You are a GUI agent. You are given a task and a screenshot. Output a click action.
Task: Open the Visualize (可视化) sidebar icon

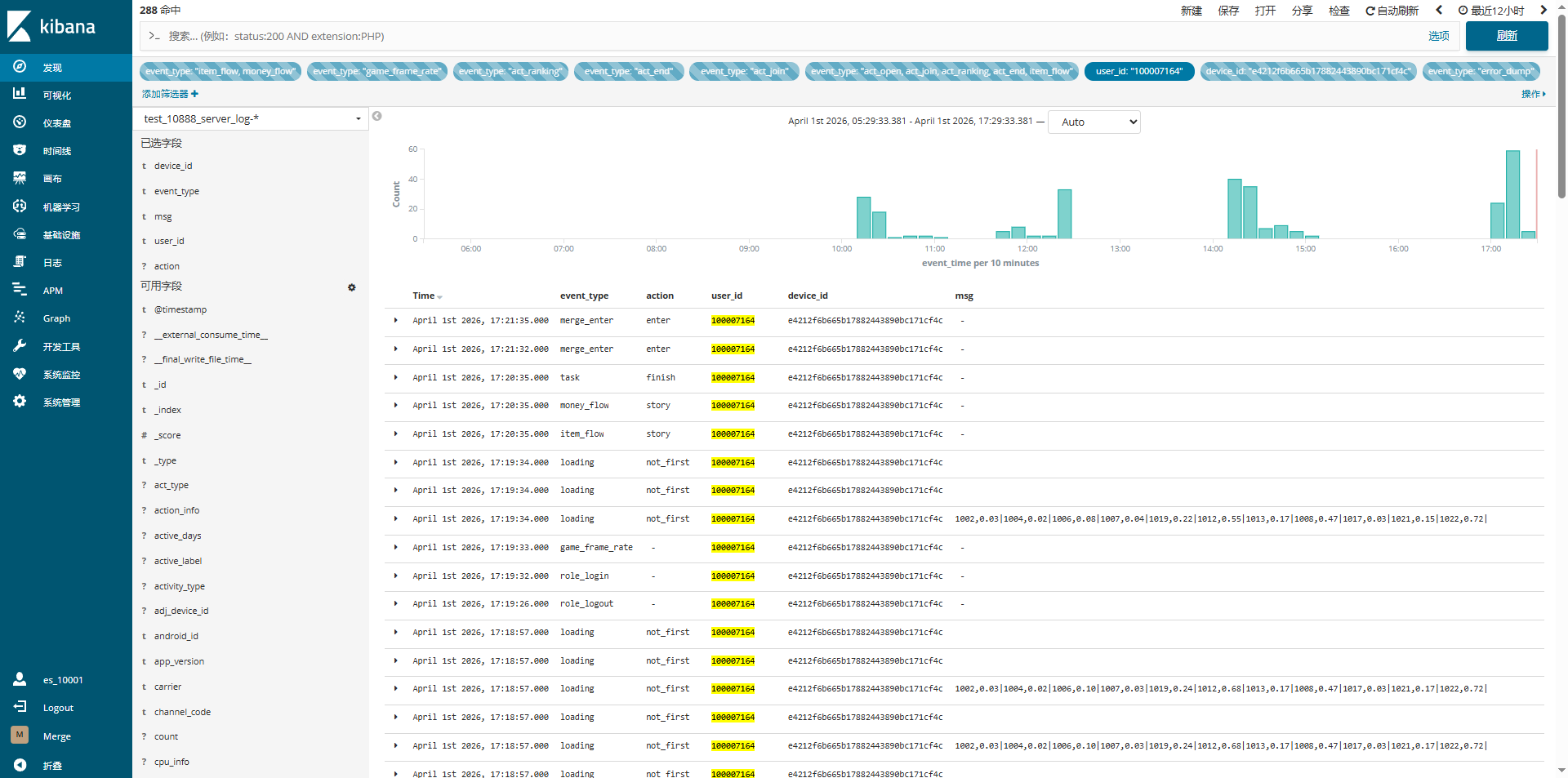[x=20, y=94]
